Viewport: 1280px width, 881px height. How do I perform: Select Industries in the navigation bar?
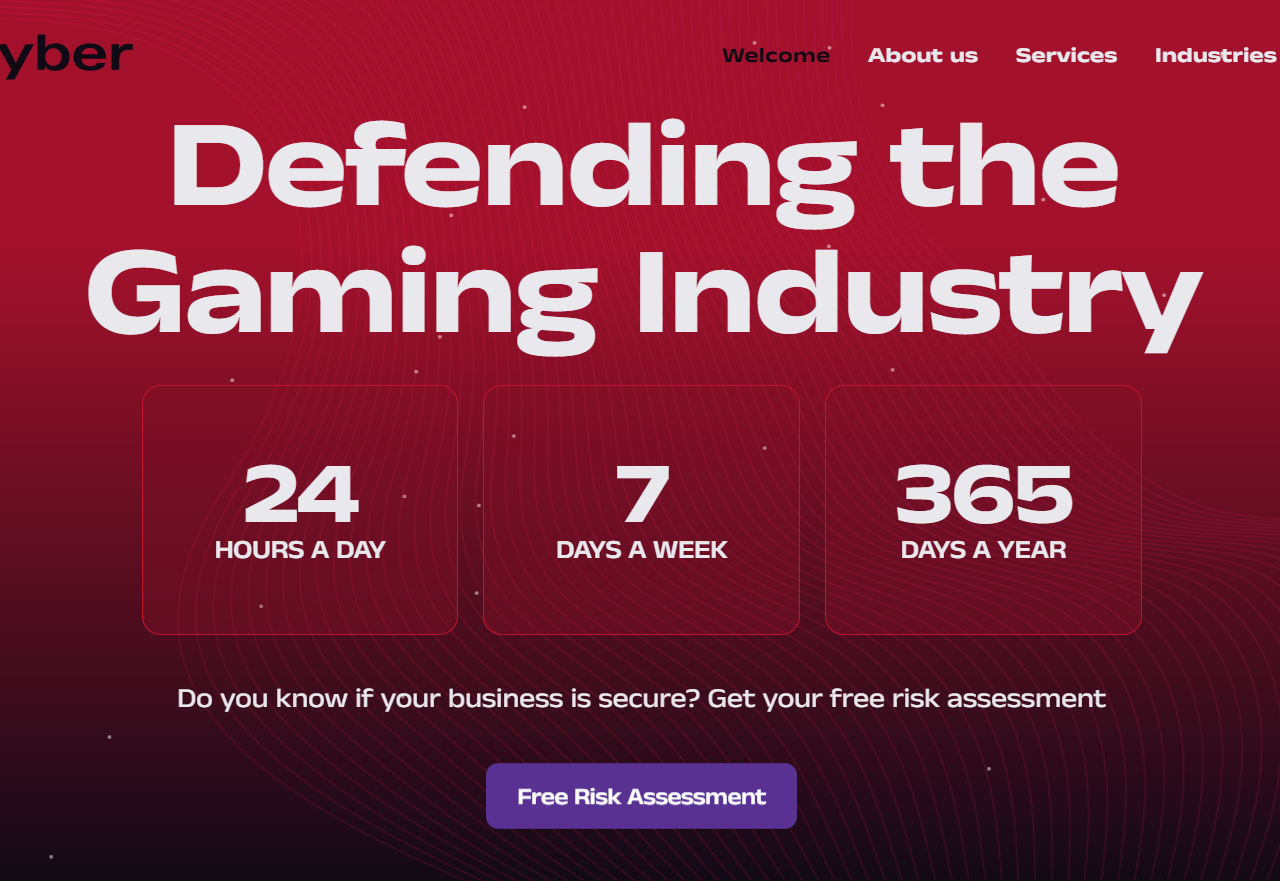(x=1215, y=56)
